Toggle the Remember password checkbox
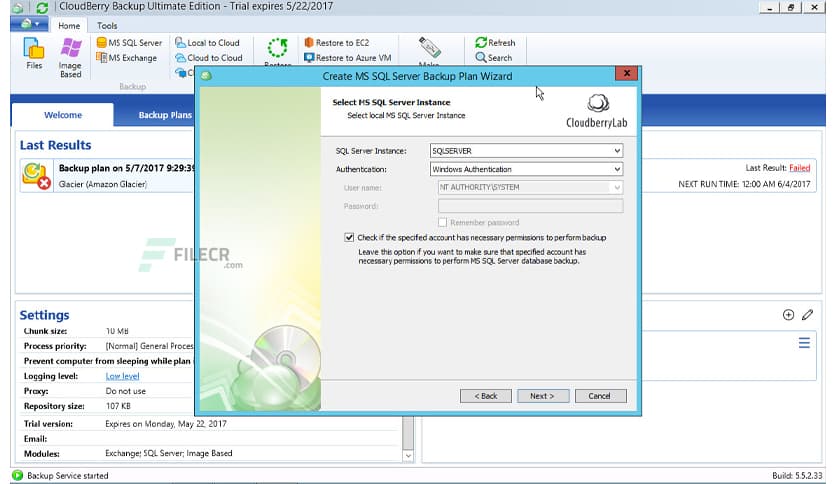The width and height of the screenshot is (836, 484). [x=443, y=222]
